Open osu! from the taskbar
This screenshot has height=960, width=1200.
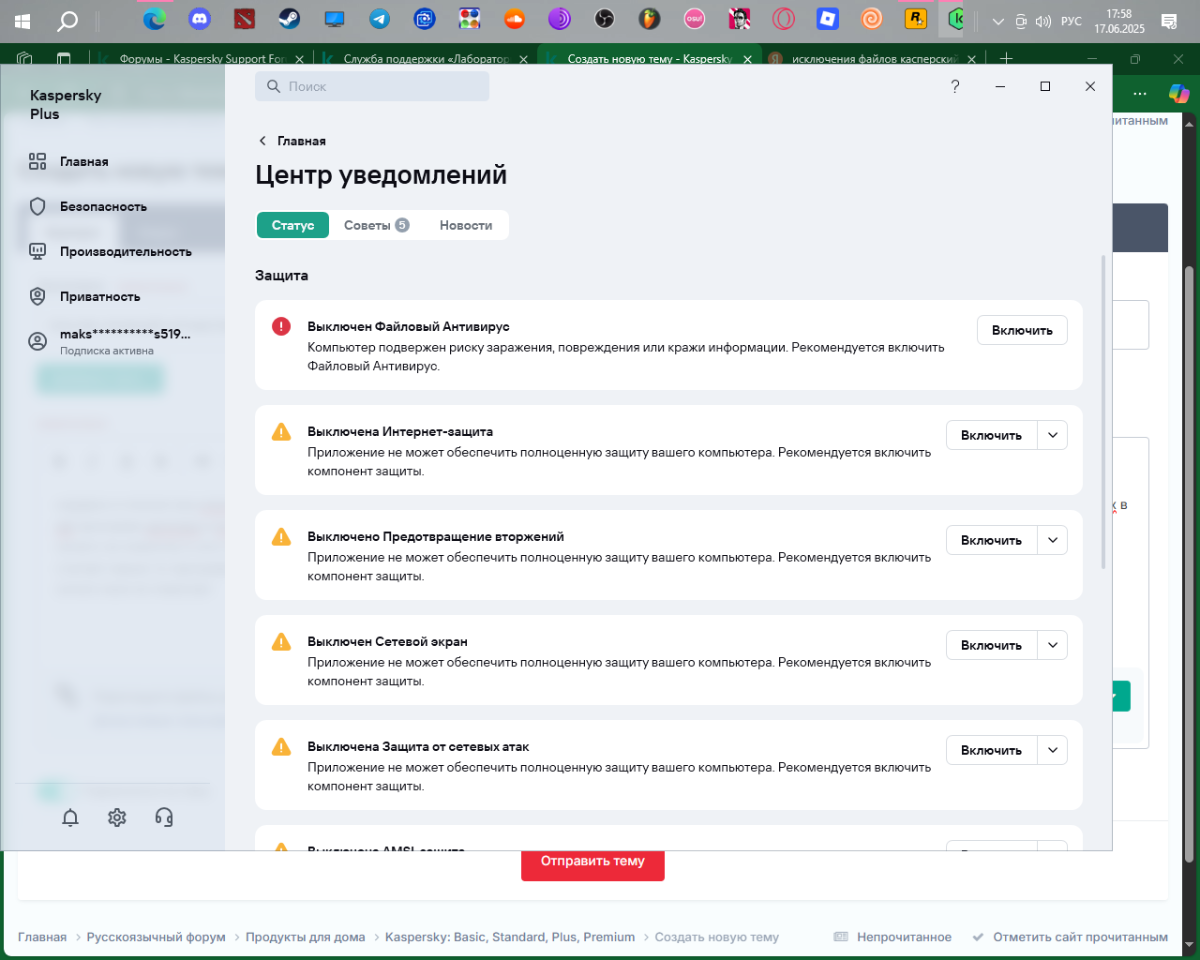coord(694,19)
